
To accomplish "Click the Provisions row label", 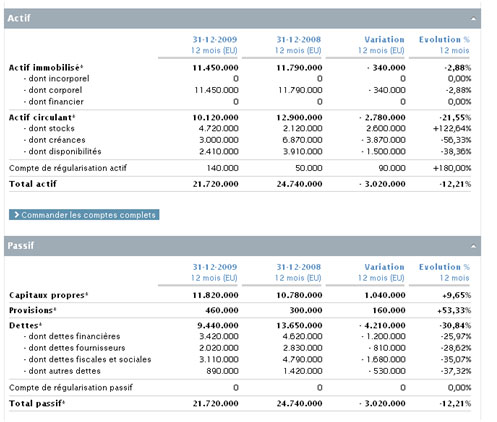I will pyautogui.click(x=32, y=310).
